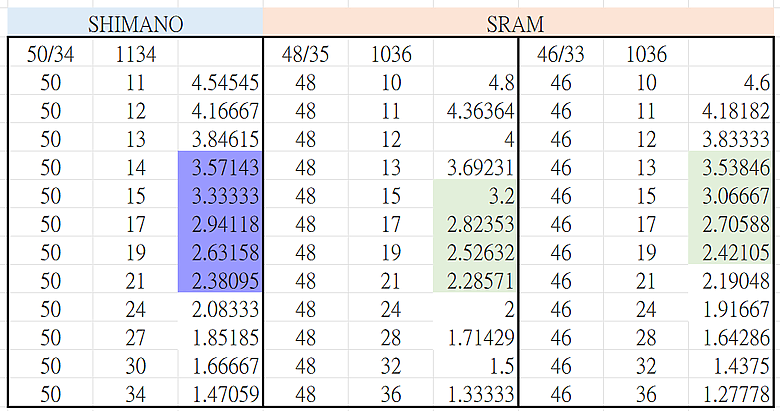780x411 pixels.
Task: Select the 1036 cell beside 48/35
Action: pyautogui.click(x=391, y=53)
